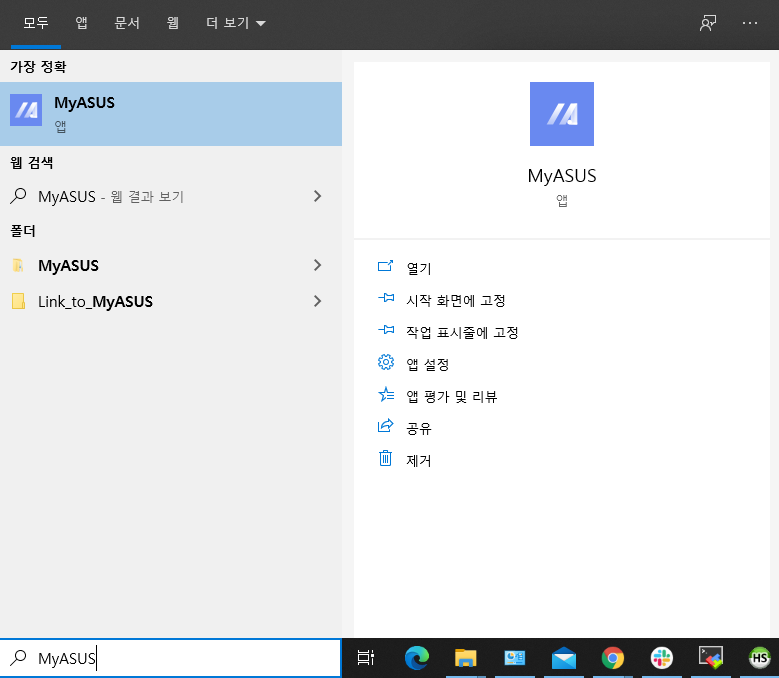The height and width of the screenshot is (678, 779).
Task: Click the 폴더 section header
Action: 23,231
